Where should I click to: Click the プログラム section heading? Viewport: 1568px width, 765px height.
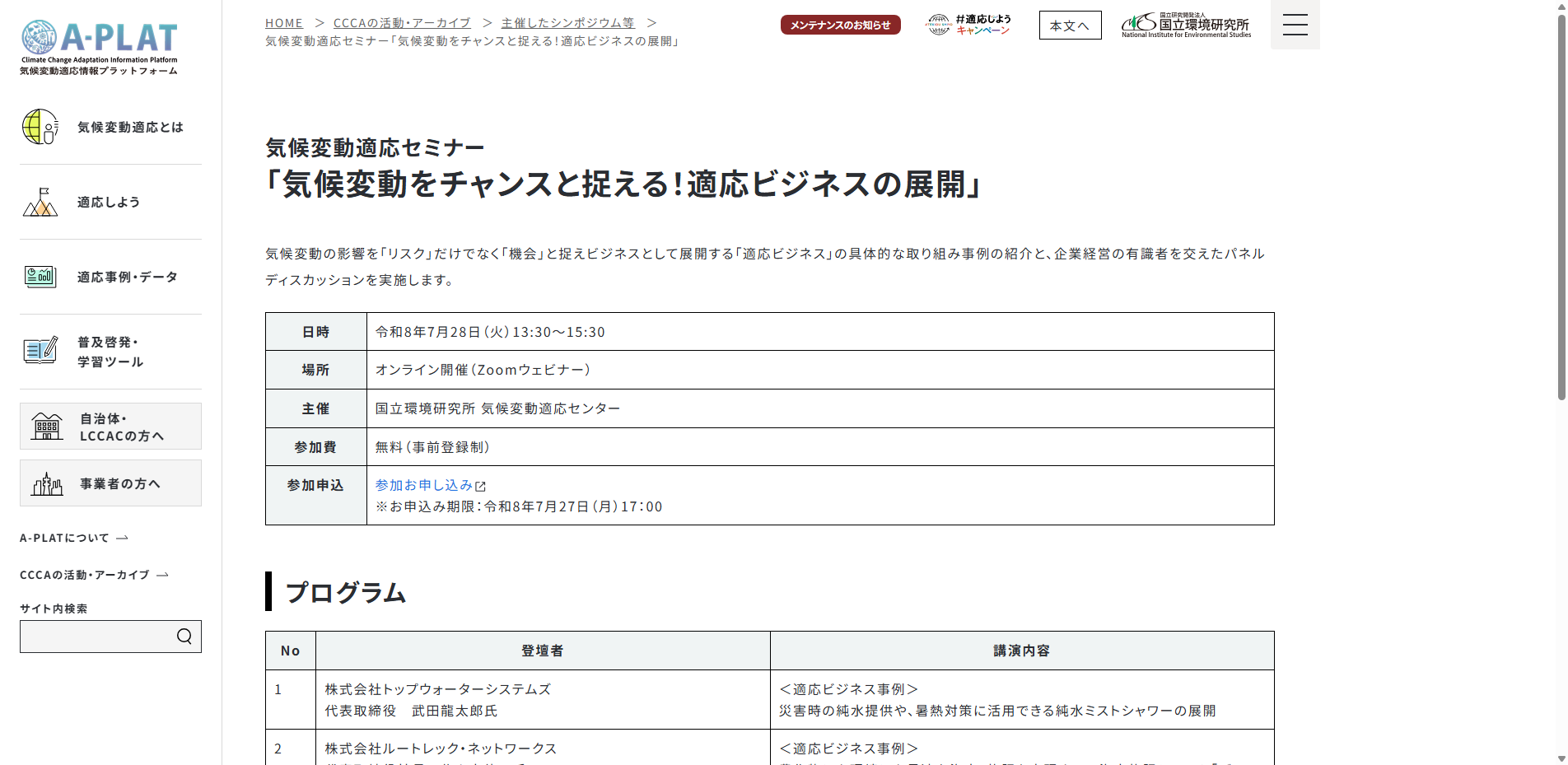[x=346, y=592]
